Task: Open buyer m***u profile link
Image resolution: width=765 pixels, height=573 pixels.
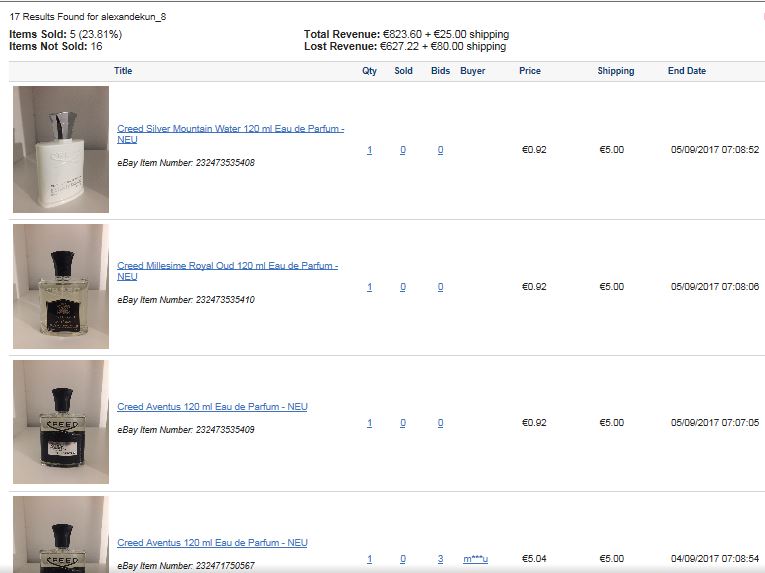Action: 475,559
